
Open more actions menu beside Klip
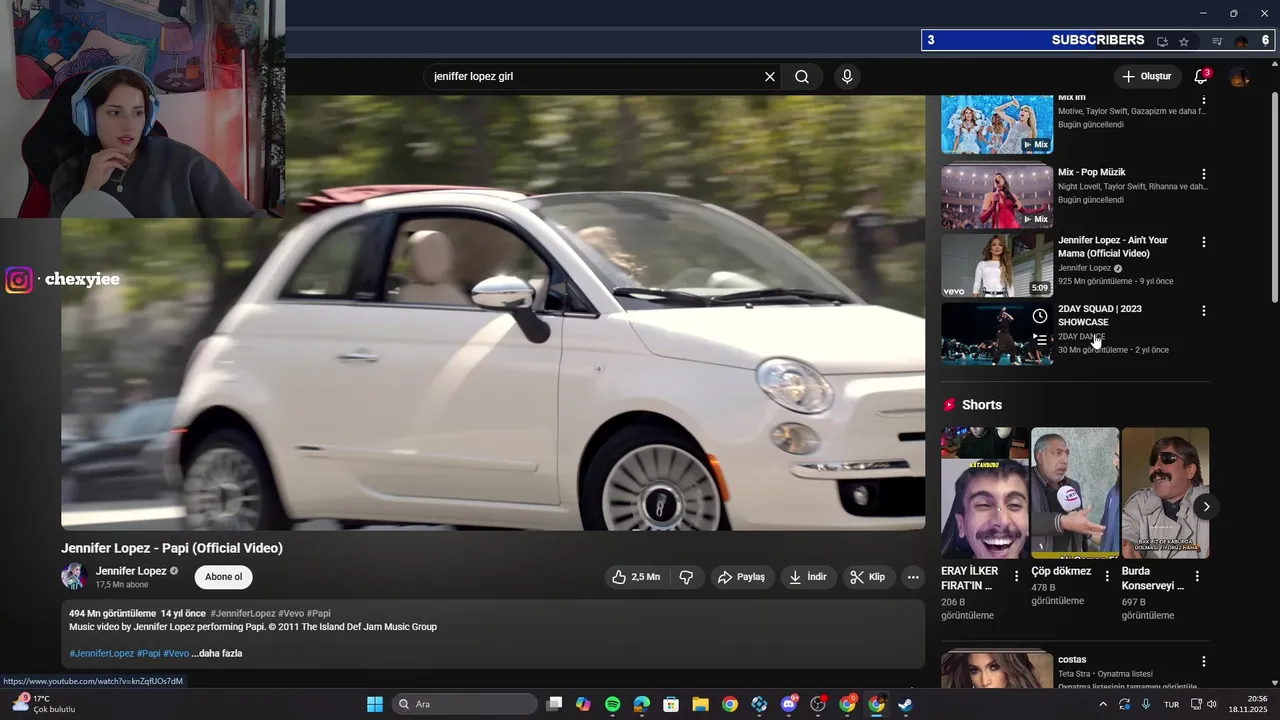click(913, 577)
